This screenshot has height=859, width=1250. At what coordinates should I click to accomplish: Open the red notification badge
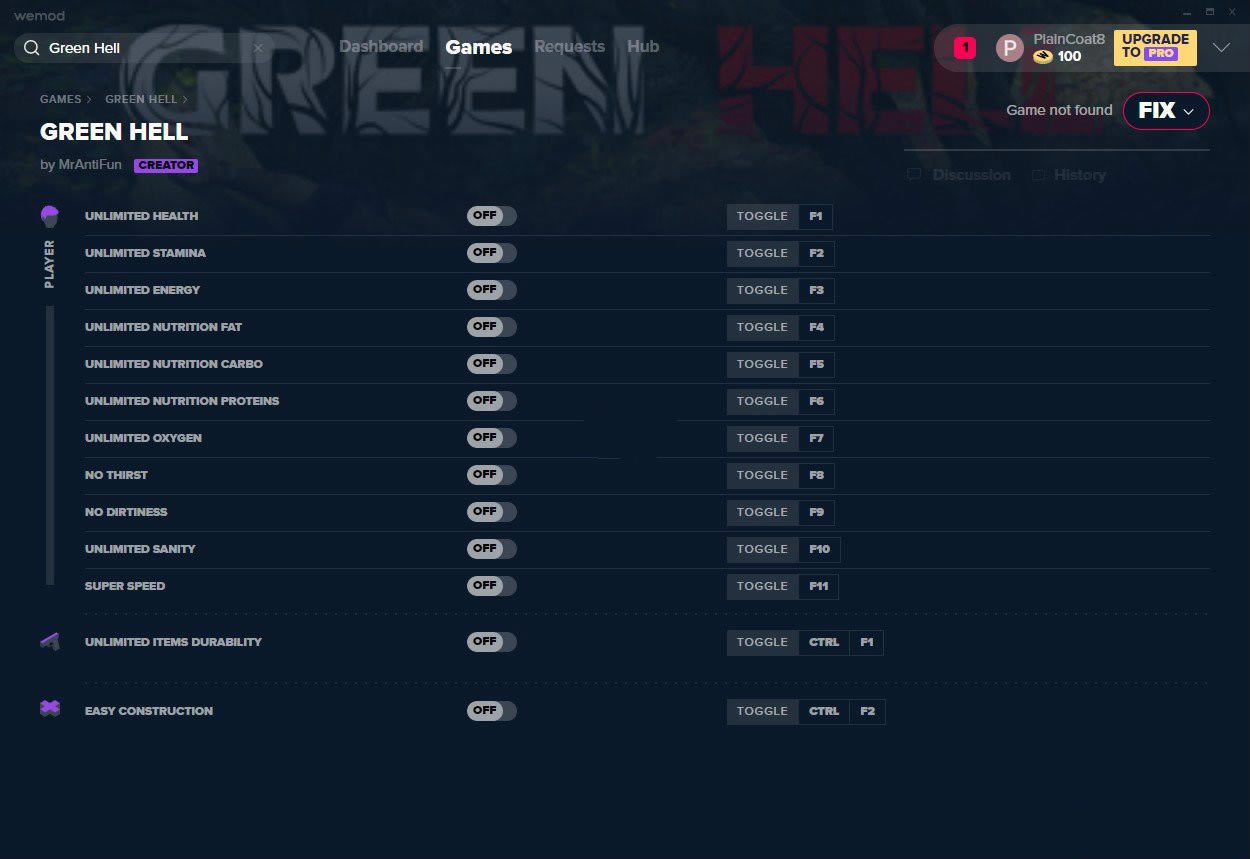click(964, 47)
